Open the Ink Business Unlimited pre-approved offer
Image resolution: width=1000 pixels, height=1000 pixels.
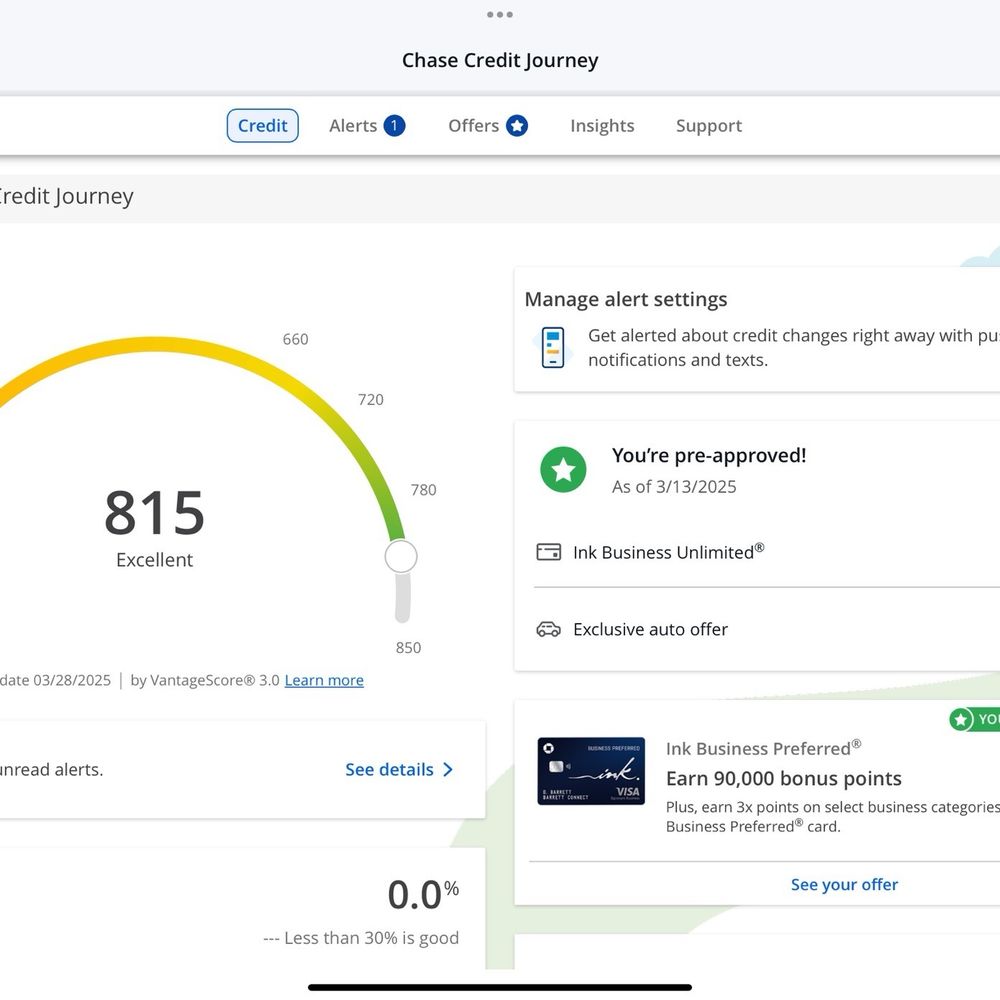pyautogui.click(x=668, y=552)
